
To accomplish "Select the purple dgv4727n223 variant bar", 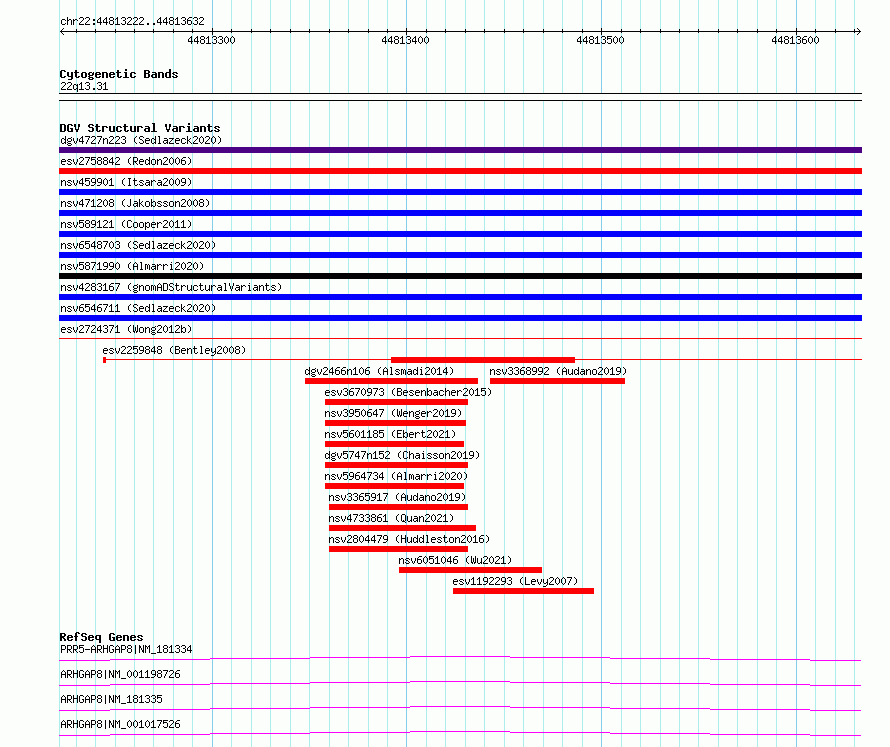I will pyautogui.click(x=460, y=150).
